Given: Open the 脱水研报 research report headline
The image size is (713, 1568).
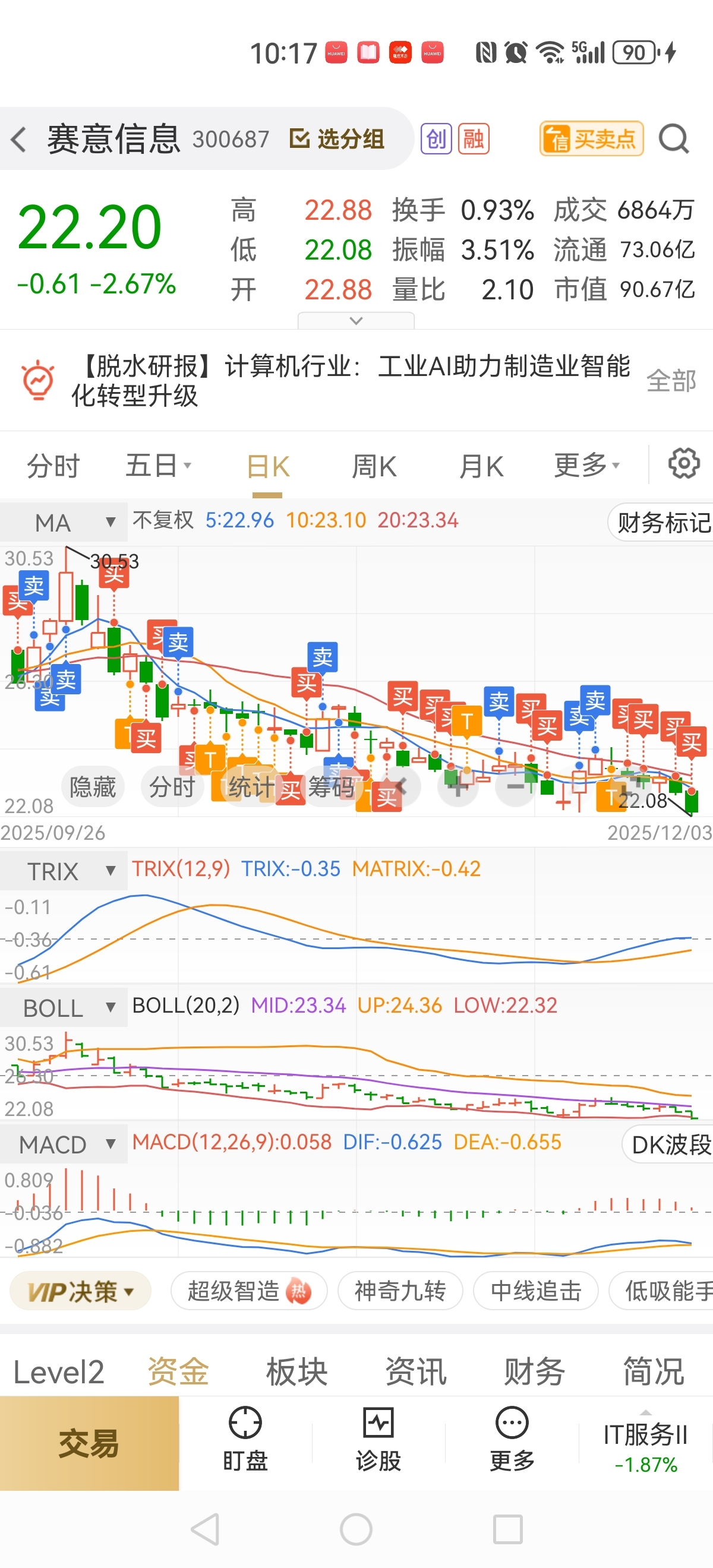Looking at the screenshot, I should click(351, 381).
